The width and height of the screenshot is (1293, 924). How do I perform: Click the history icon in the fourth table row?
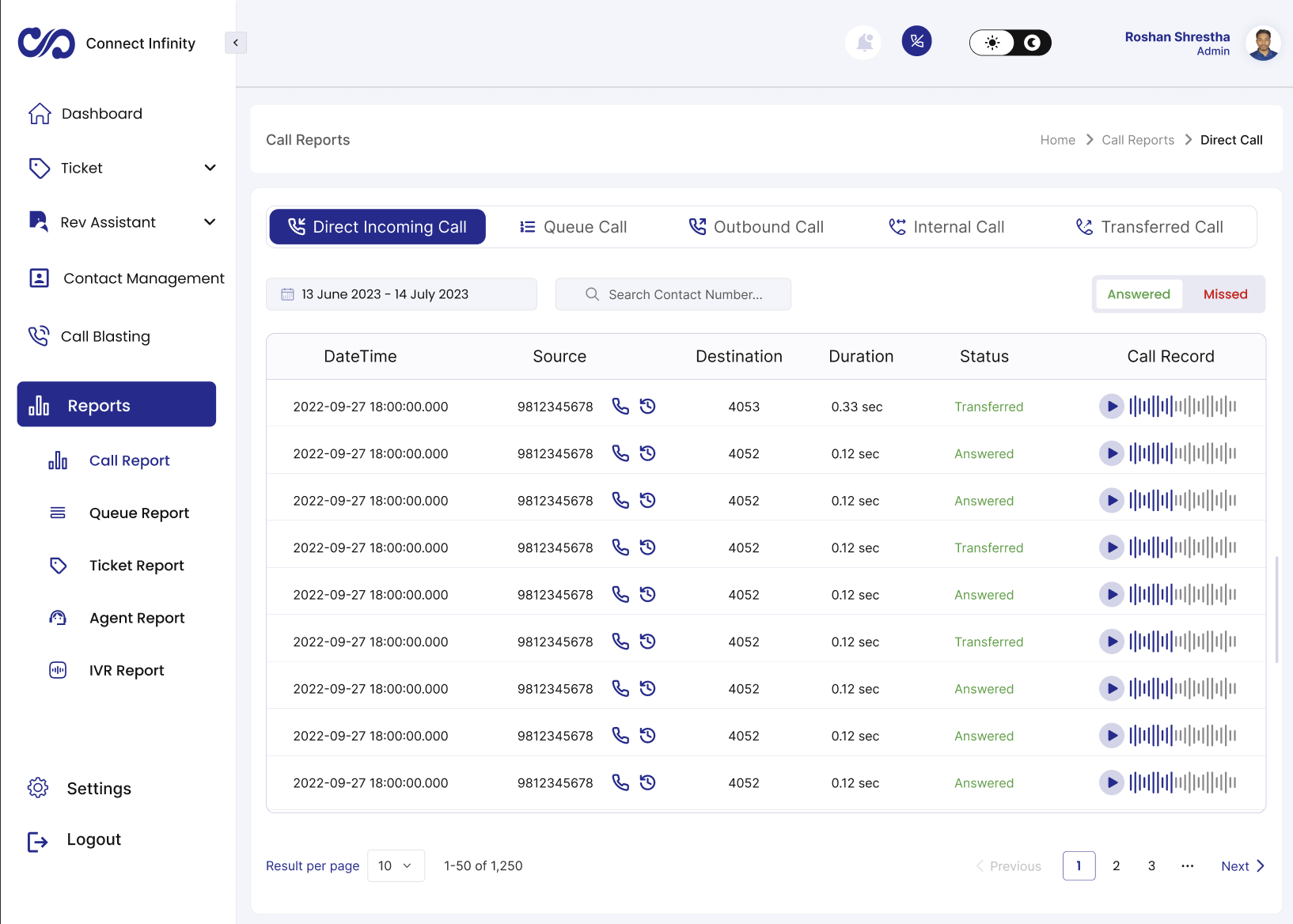tap(647, 547)
